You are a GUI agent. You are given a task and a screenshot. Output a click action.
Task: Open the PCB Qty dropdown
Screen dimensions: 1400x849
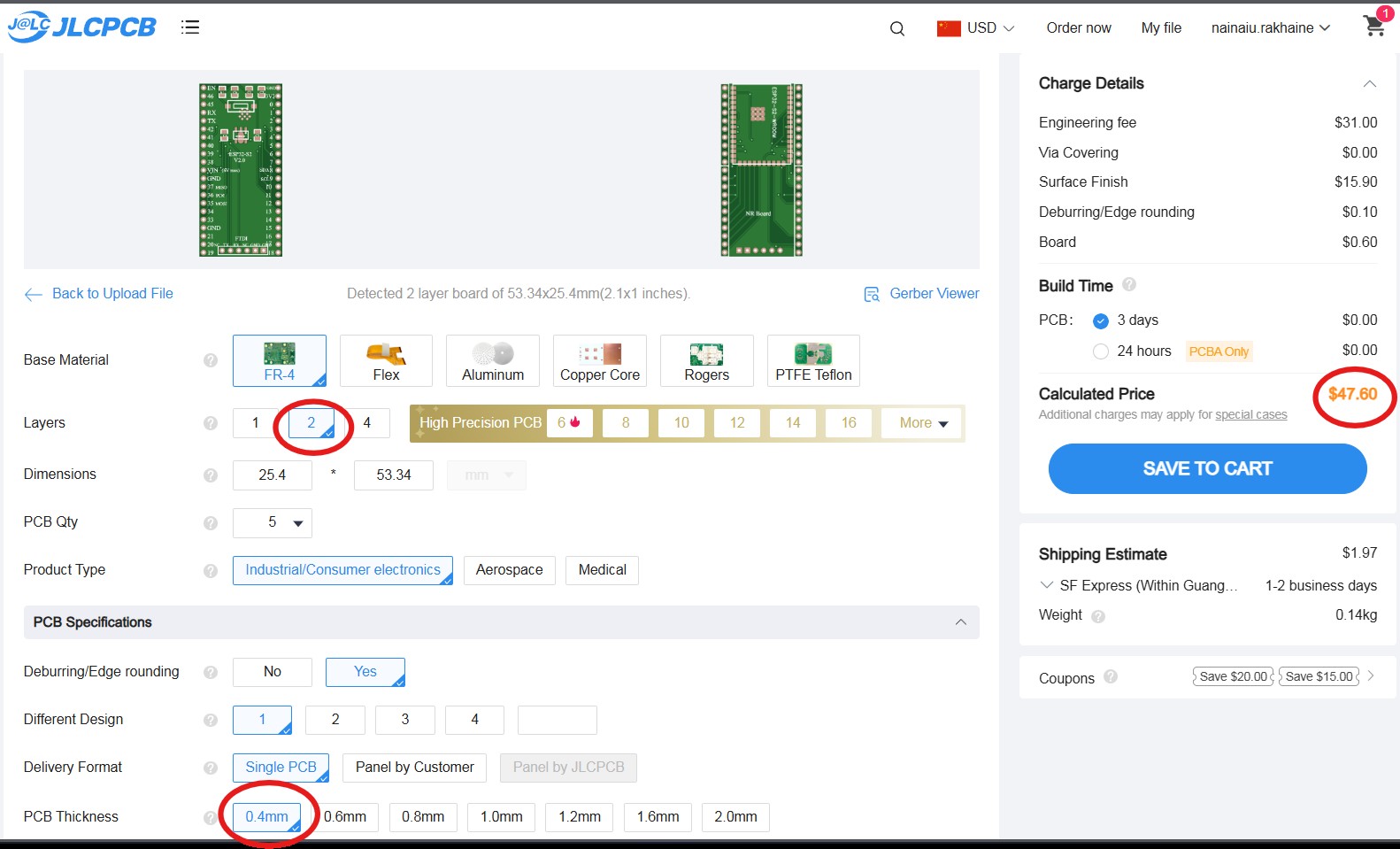click(273, 522)
